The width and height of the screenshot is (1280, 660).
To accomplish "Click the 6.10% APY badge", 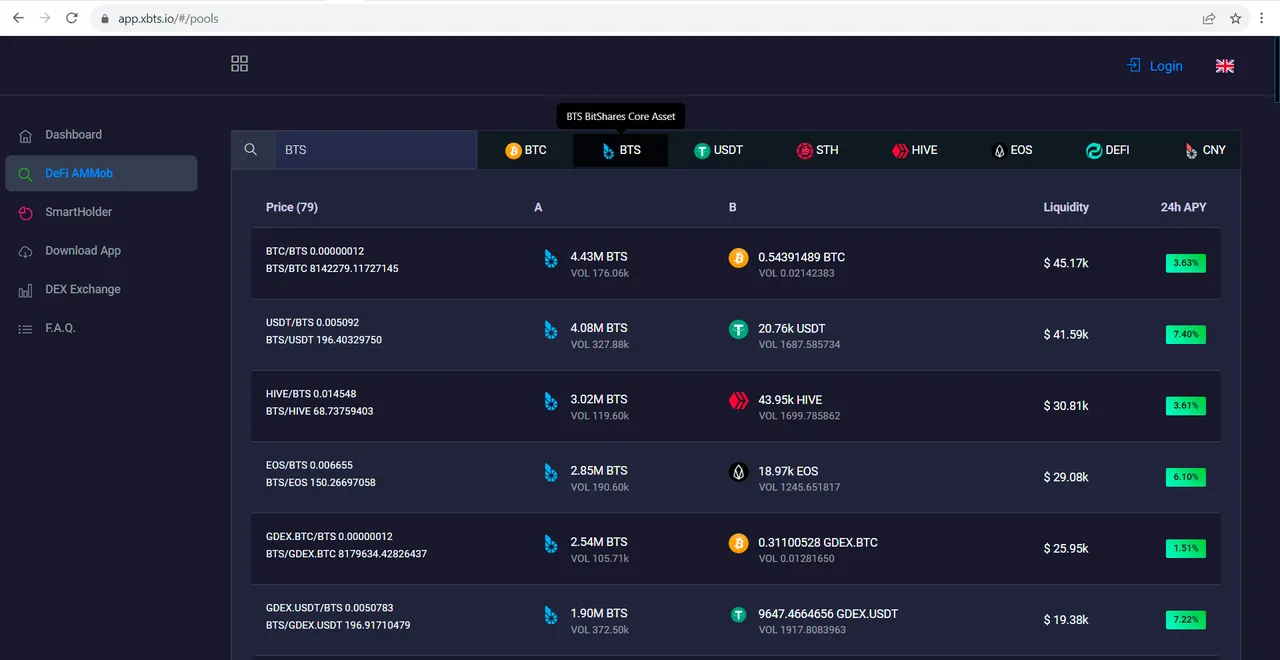I will click(1186, 477).
